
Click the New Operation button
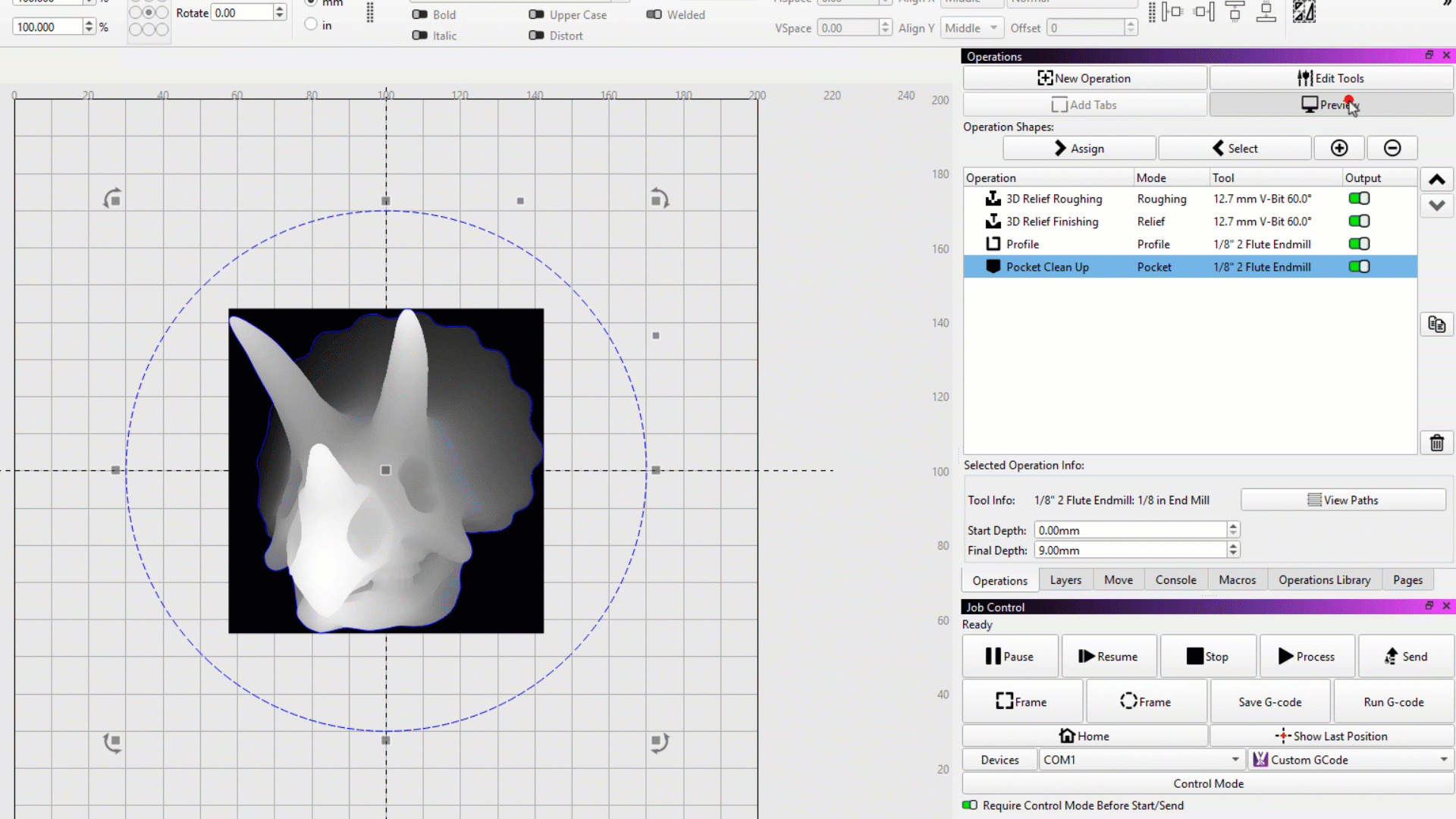click(x=1084, y=78)
